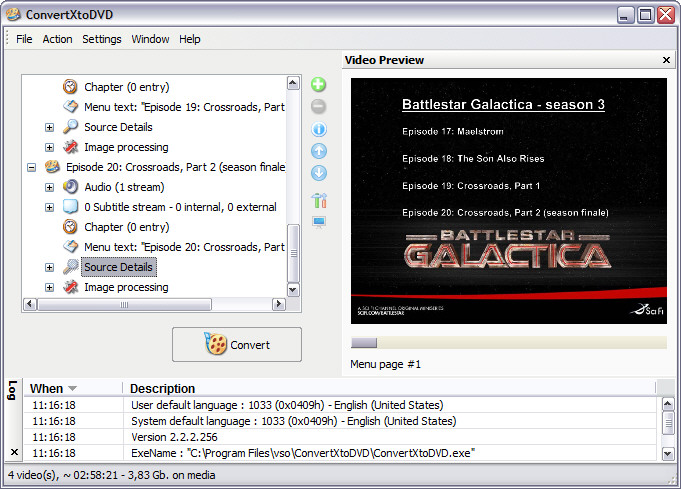
Task: Click the Episode 20 menu text icon
Action: coord(70,247)
